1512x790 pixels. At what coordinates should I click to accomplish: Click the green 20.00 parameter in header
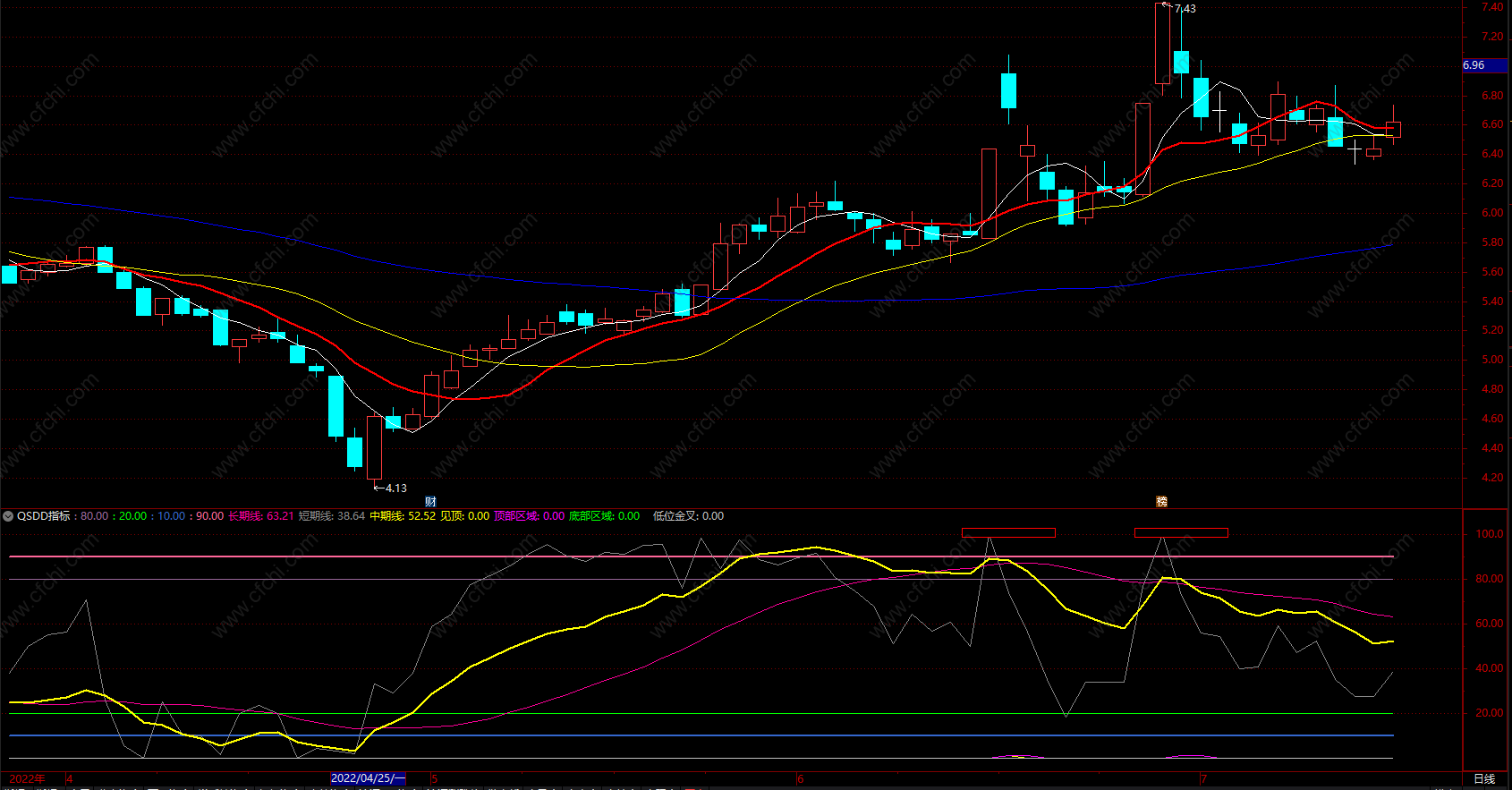133,516
